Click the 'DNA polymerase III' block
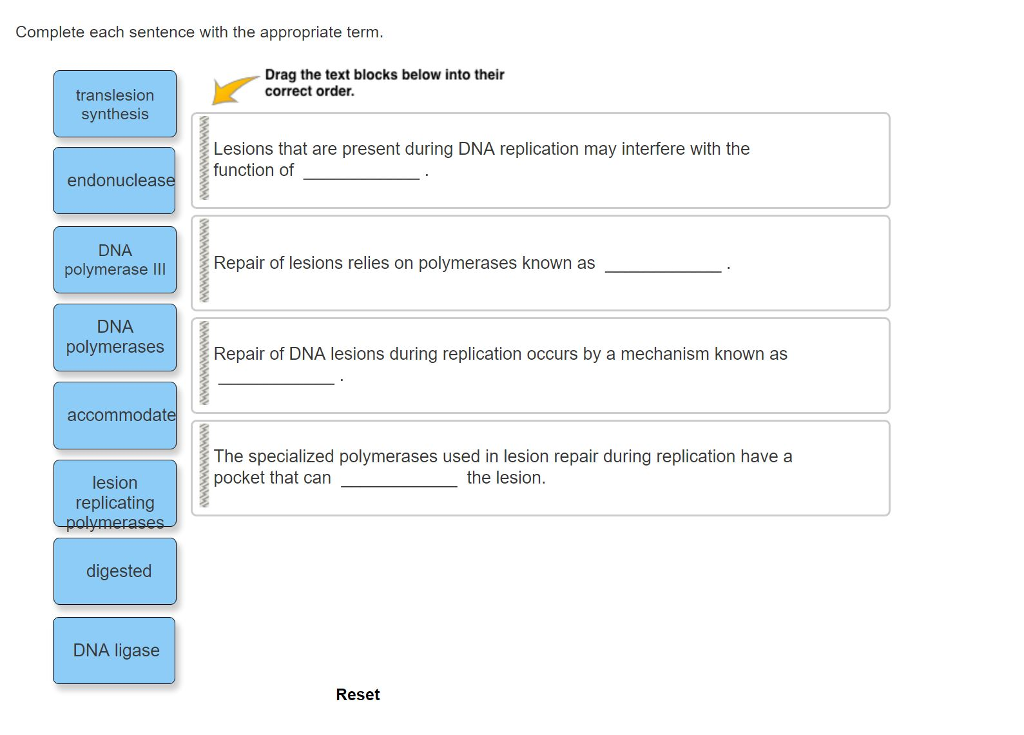 115,260
